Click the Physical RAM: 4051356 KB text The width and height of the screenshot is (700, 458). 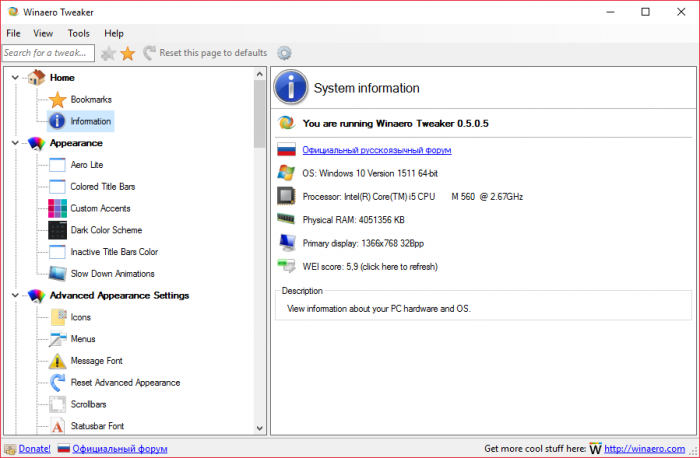coord(354,220)
